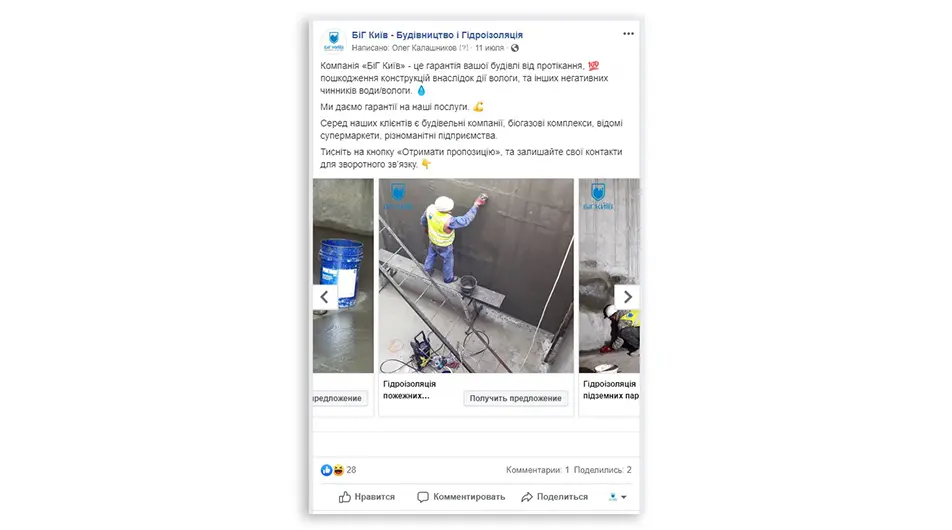The image size is (952, 530).
Task: Click the Поделиться share arrow icon
Action: [x=526, y=497]
